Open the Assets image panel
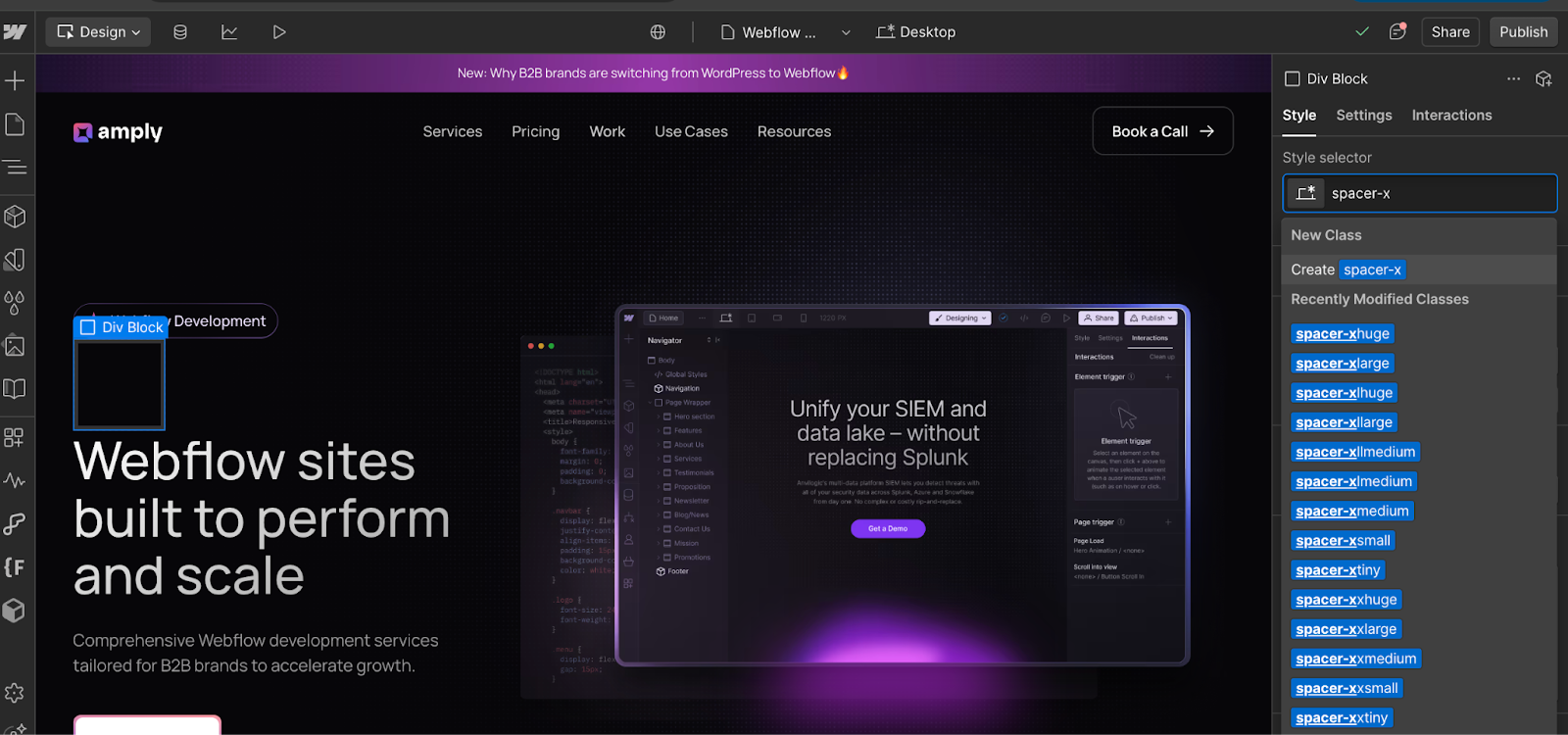The height and width of the screenshot is (735, 1568). pos(15,346)
